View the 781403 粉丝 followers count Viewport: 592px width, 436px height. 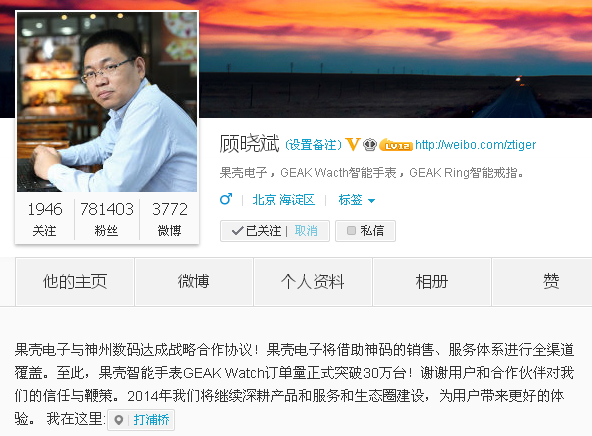click(x=107, y=219)
